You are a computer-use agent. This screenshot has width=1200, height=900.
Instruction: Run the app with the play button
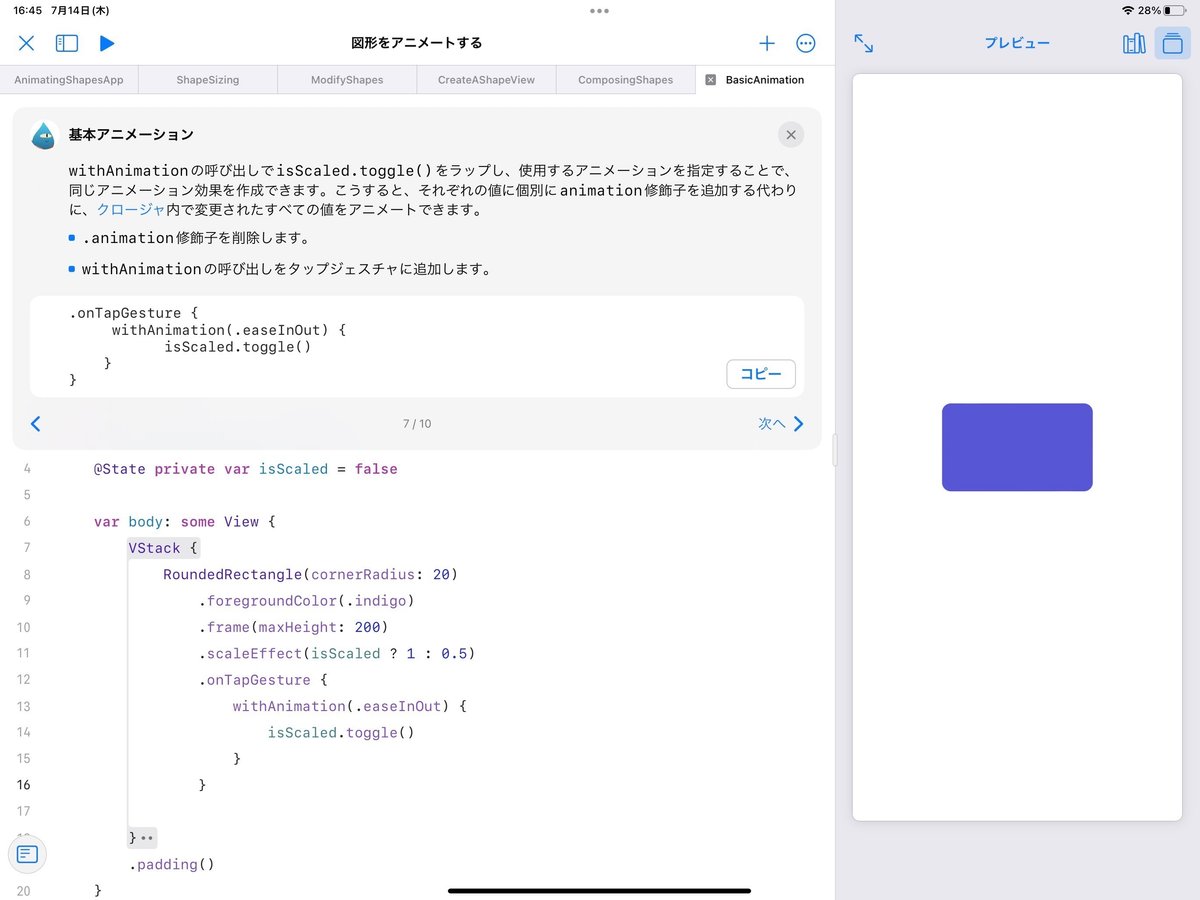[x=107, y=43]
